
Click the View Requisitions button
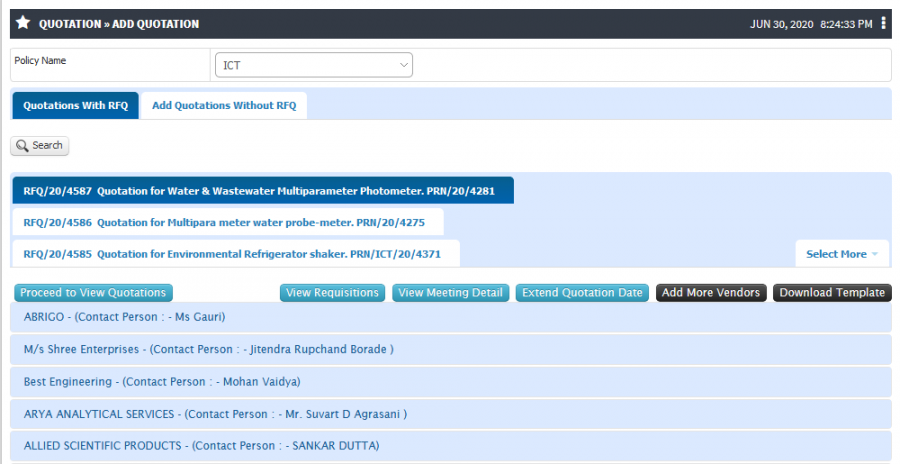[332, 293]
